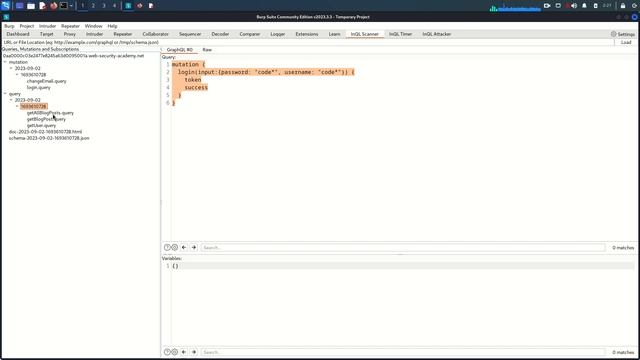Switch to the Learn tab
This screenshot has width=640, height=360.
[334, 34]
